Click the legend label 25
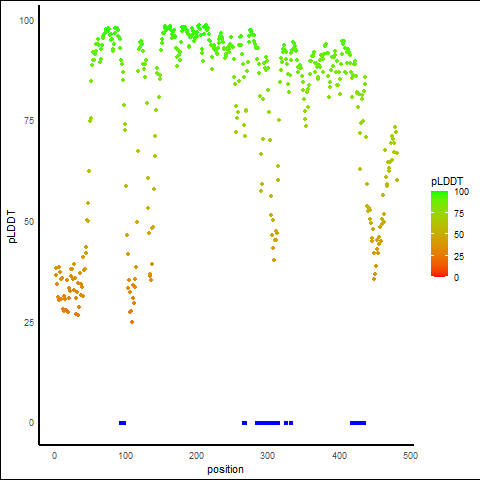The image size is (480, 480). 459,256
